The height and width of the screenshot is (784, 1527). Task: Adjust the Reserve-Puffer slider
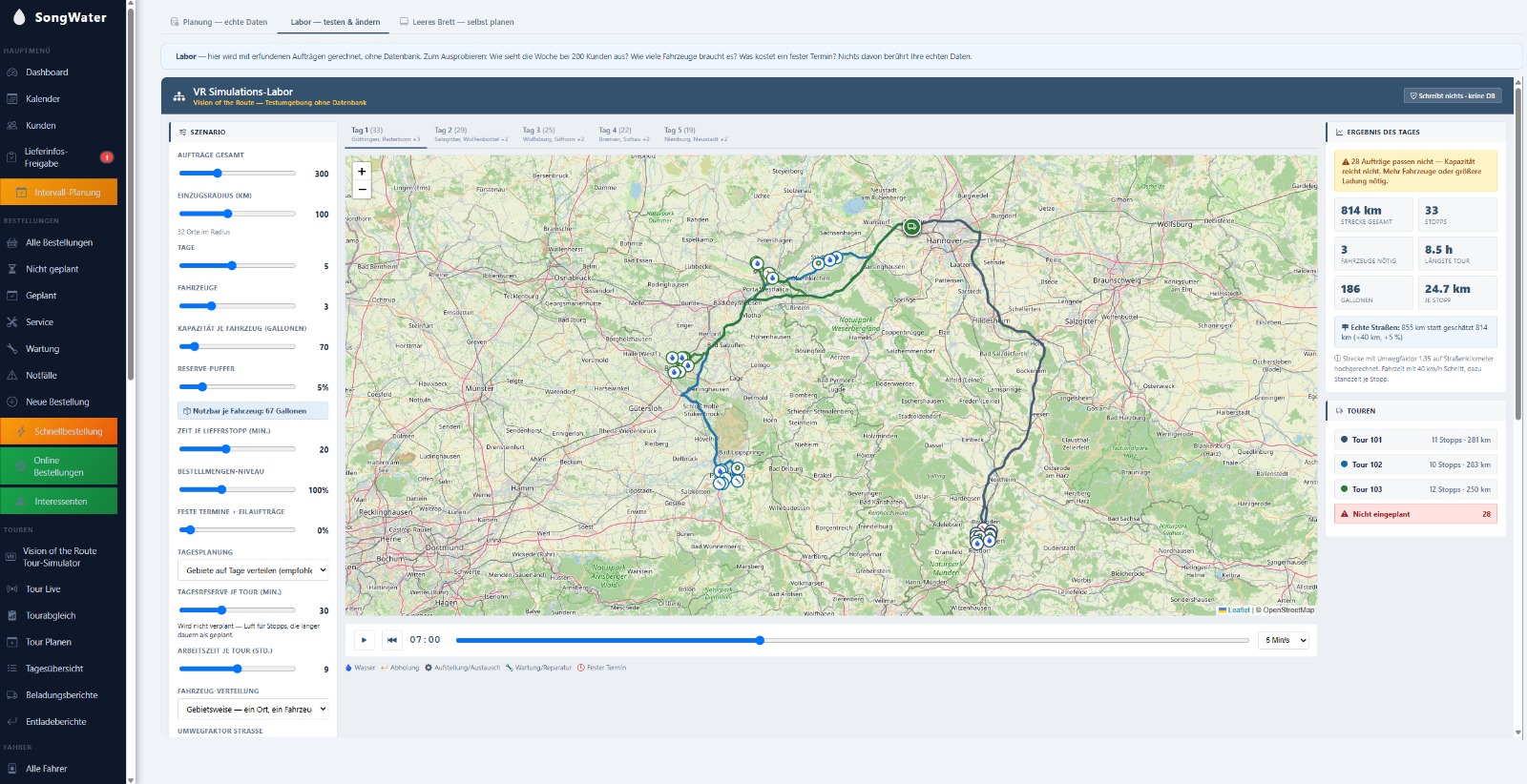pyautogui.click(x=238, y=387)
